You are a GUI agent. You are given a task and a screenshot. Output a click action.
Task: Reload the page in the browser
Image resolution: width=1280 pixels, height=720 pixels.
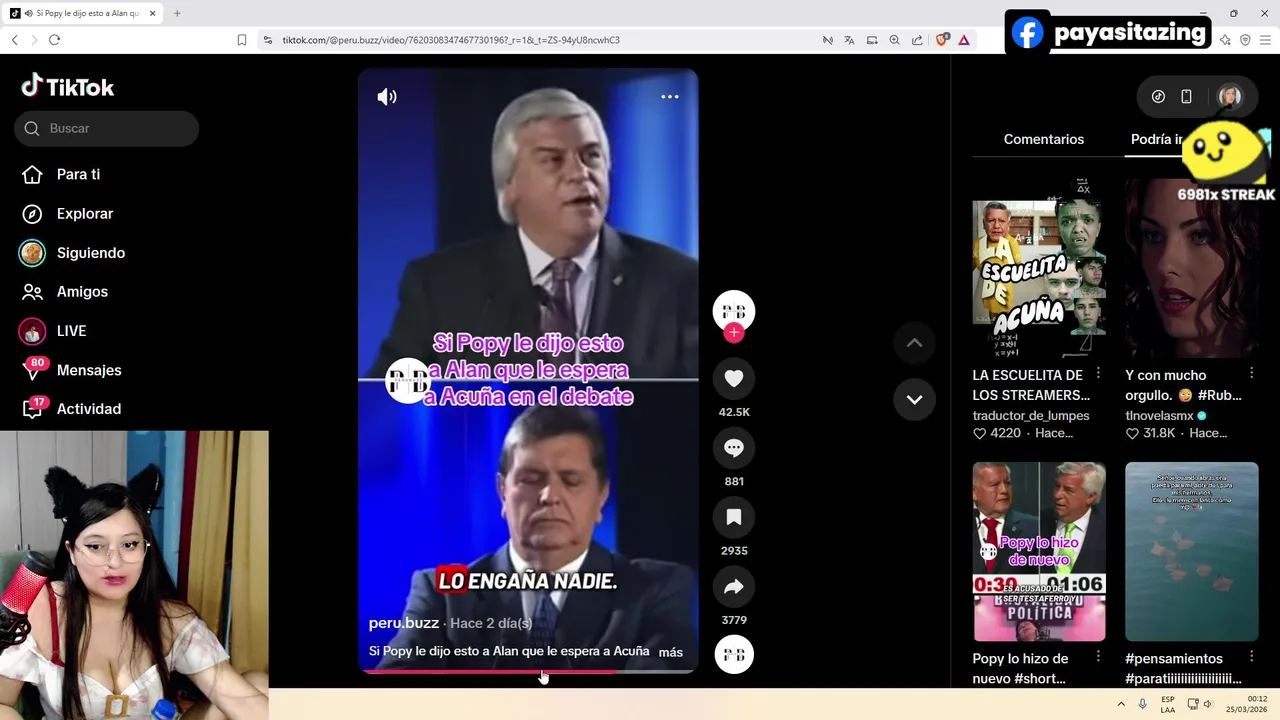54,40
